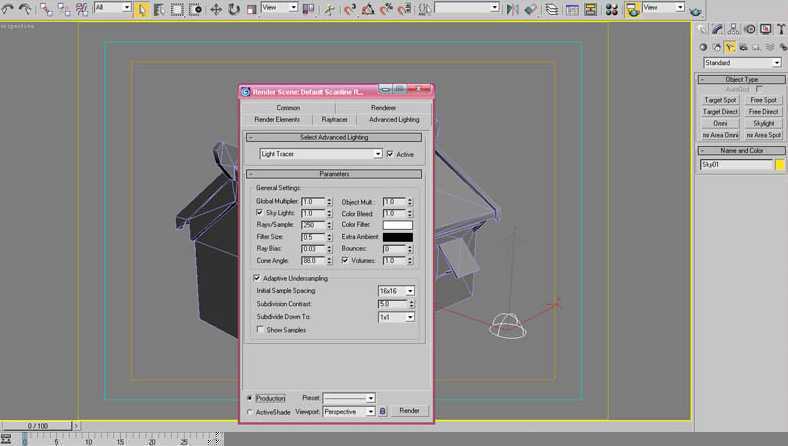Click the Omni light button
Screen dimensions: 788x446
720,123
